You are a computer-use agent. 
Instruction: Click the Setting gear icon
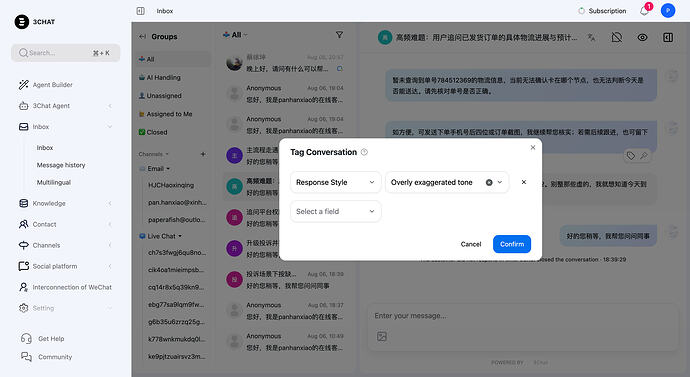(23, 308)
